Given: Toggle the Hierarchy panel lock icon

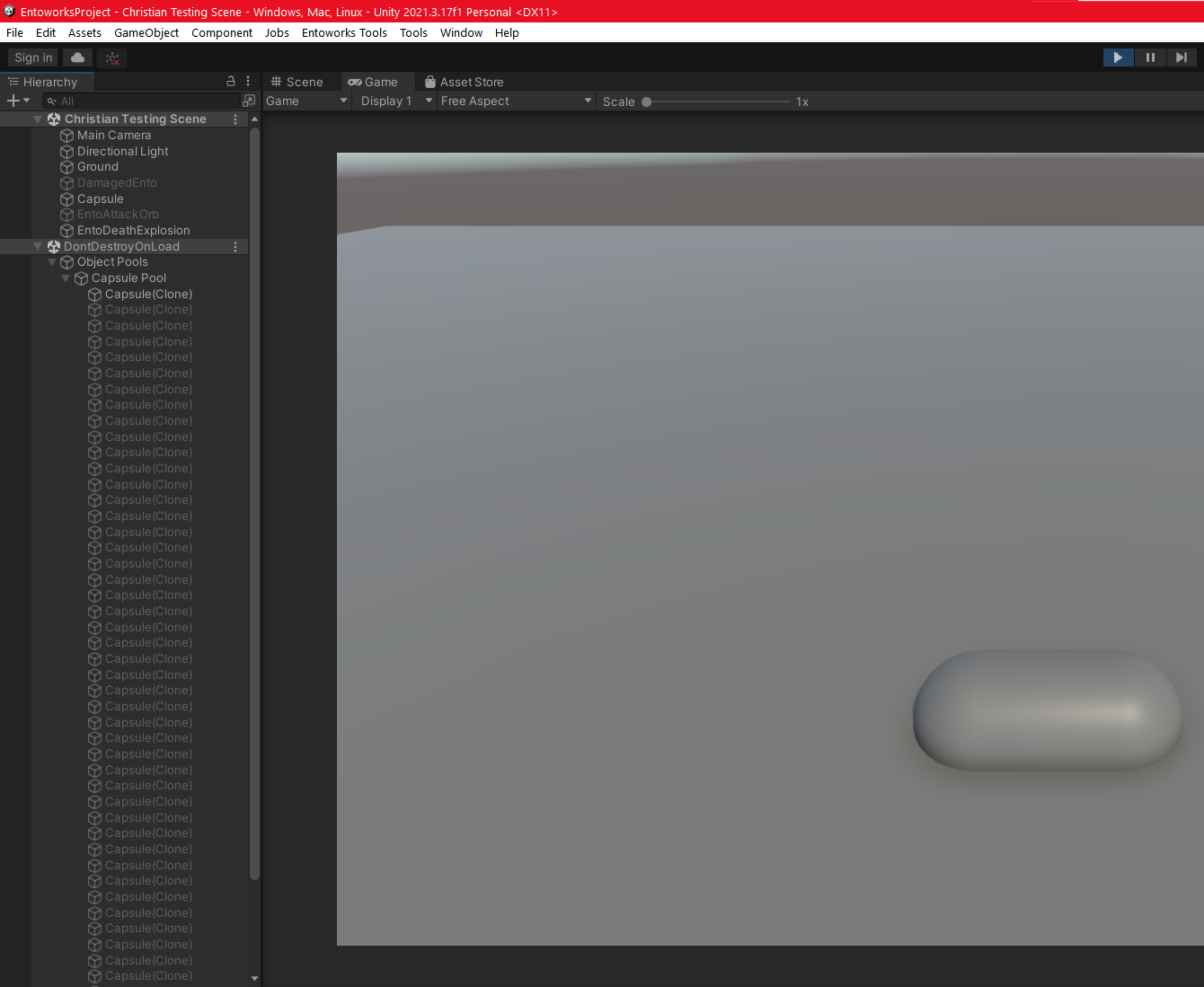Looking at the screenshot, I should [231, 81].
